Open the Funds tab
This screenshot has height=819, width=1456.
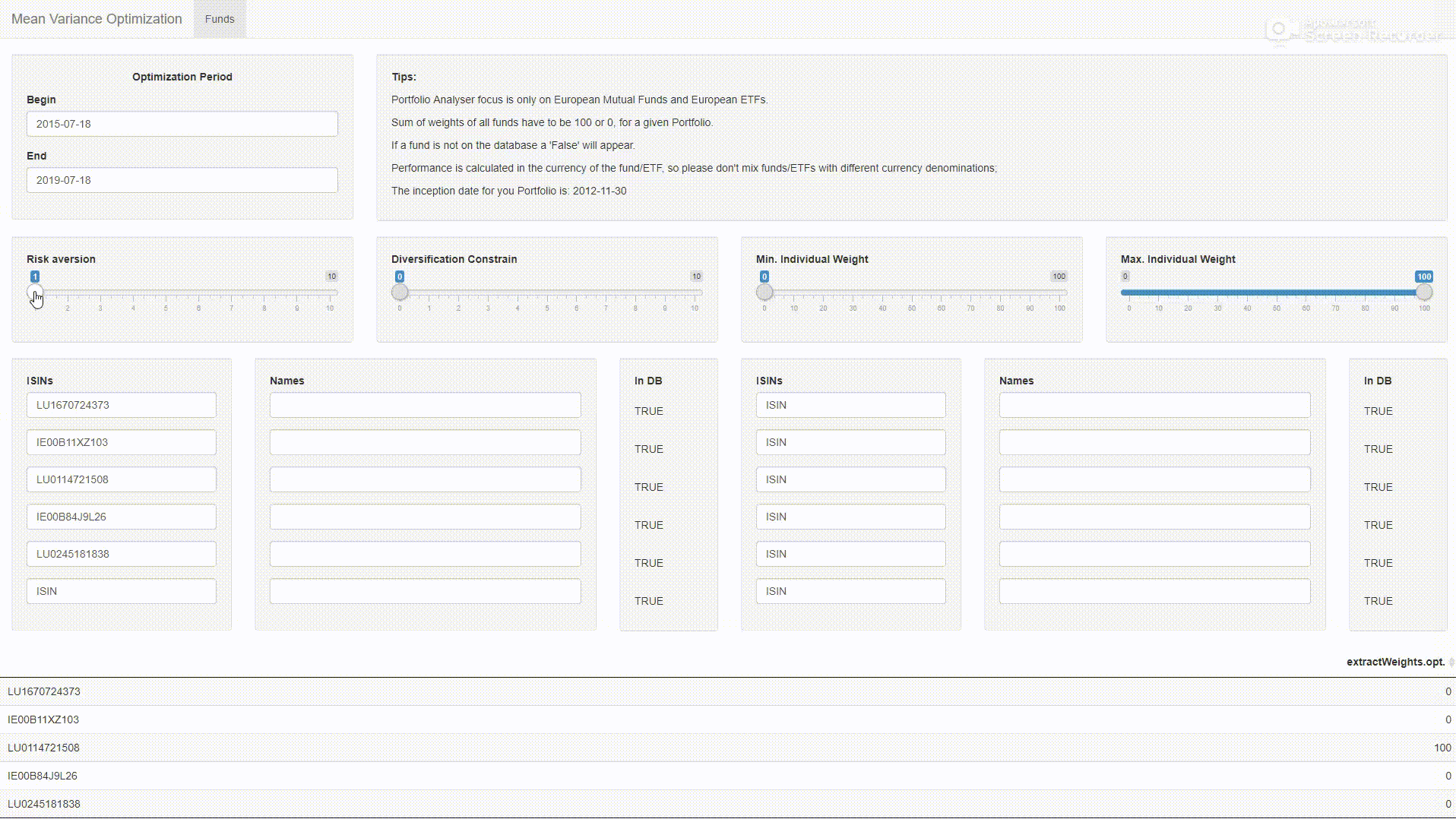220,19
